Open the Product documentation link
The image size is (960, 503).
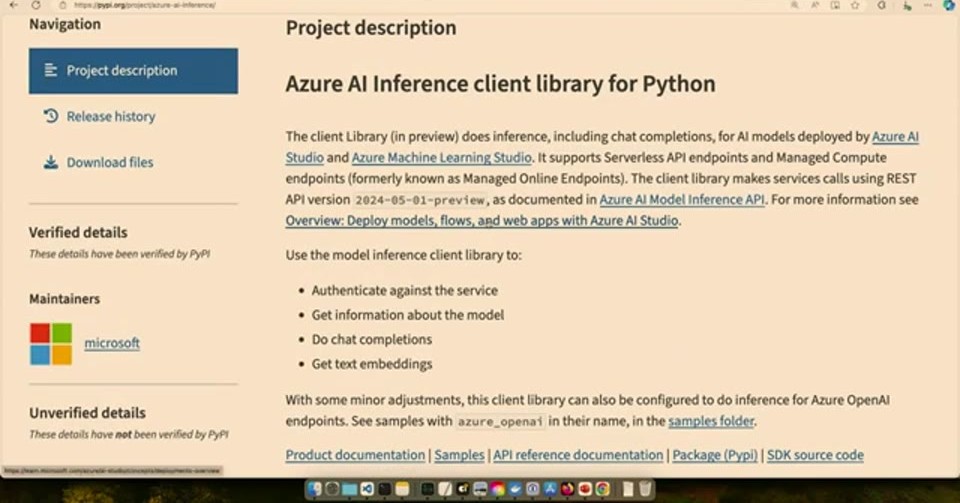(355, 455)
